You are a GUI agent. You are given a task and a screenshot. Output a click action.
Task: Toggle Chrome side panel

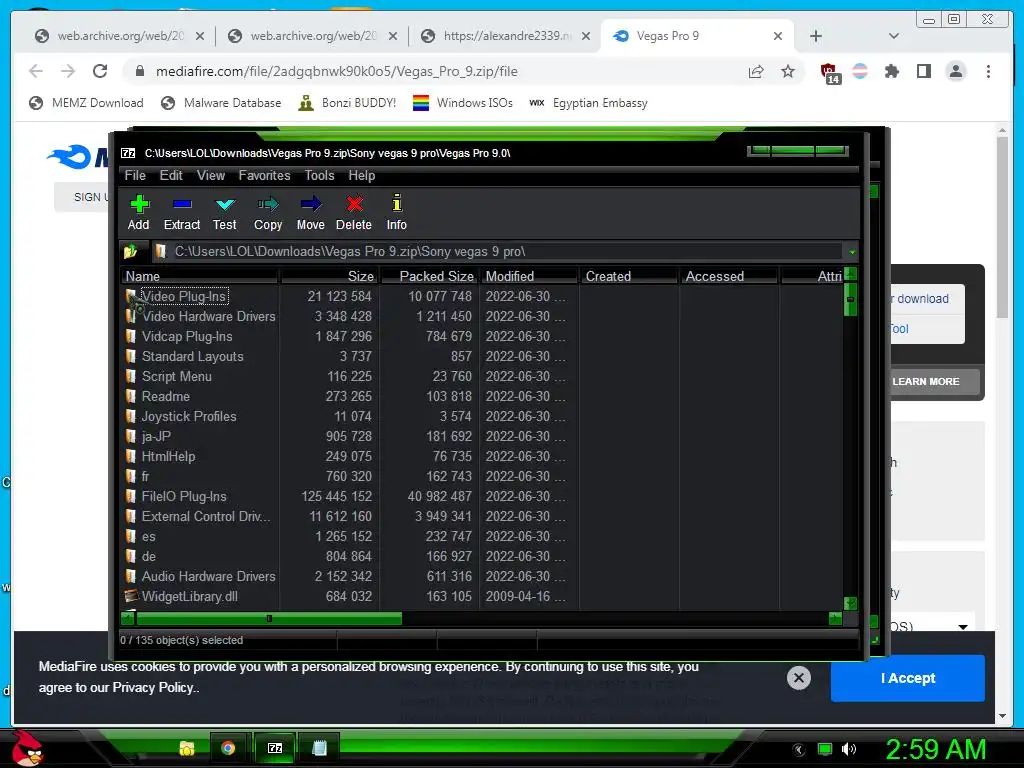tap(923, 71)
